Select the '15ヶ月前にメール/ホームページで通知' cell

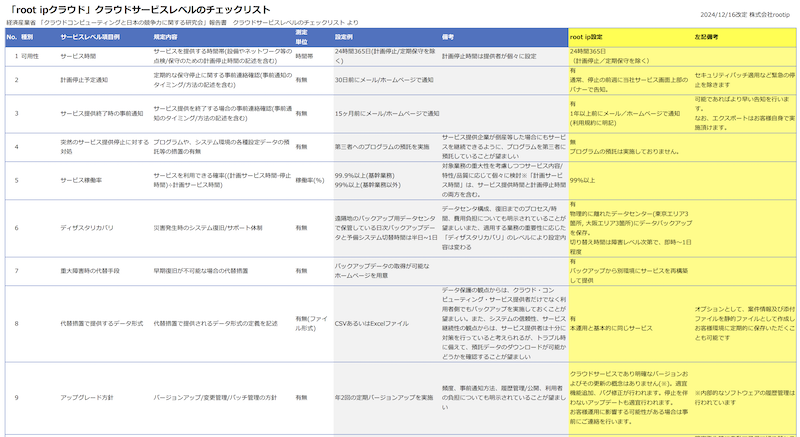coord(387,113)
